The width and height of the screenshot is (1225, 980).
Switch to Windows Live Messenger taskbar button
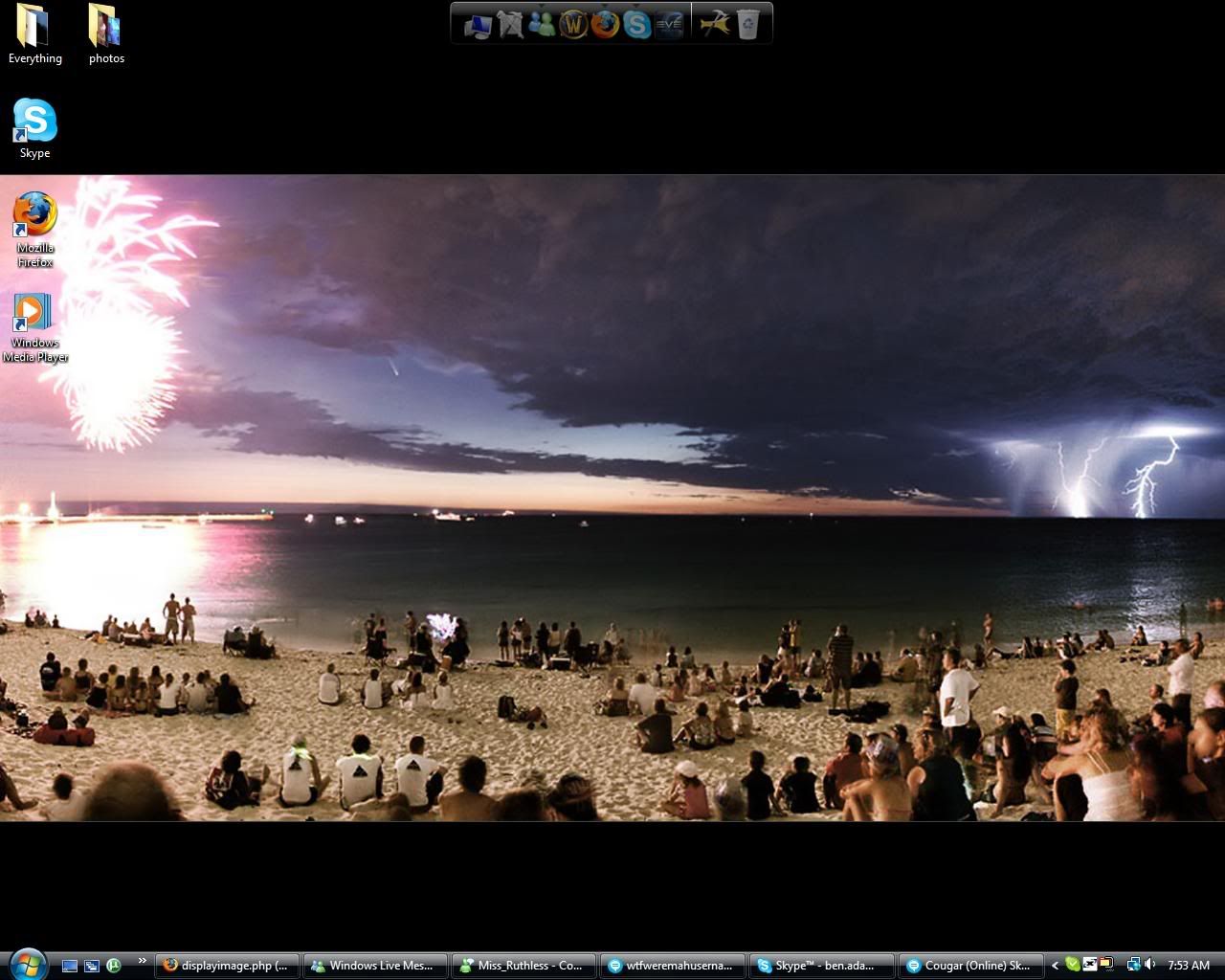click(x=376, y=966)
